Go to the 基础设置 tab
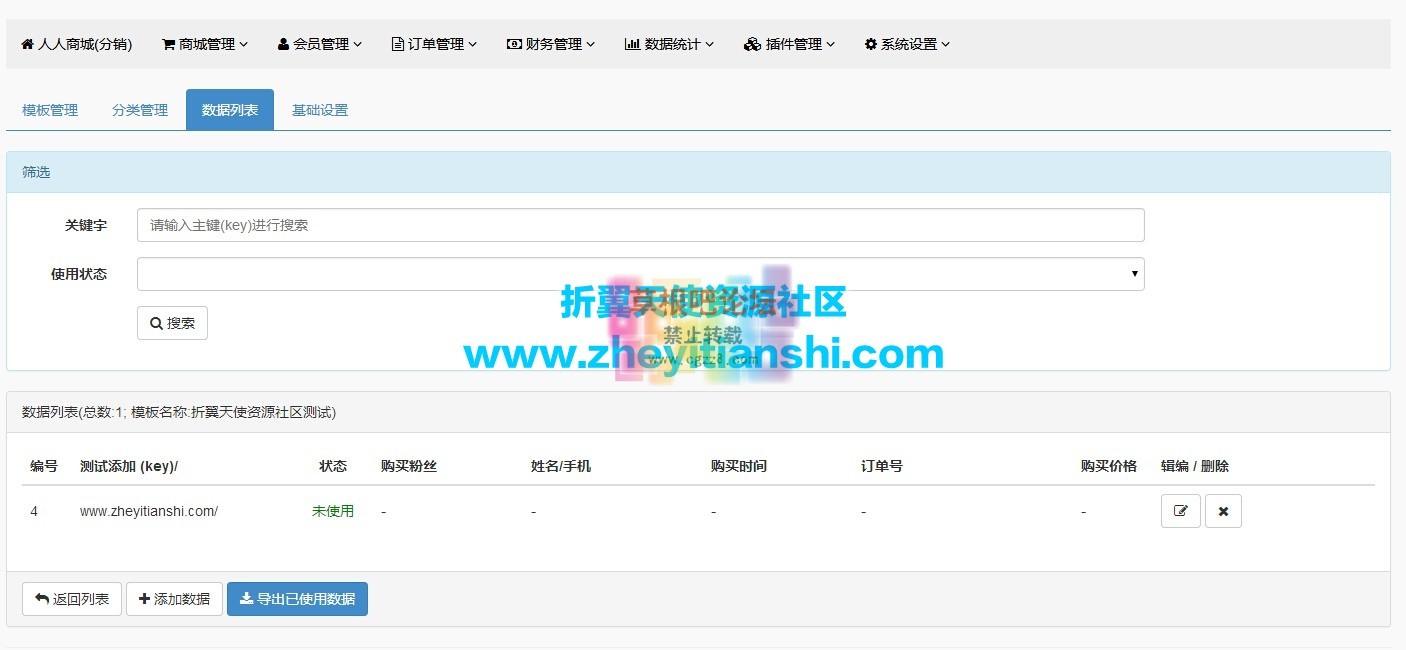This screenshot has width=1406, height=650. (320, 110)
